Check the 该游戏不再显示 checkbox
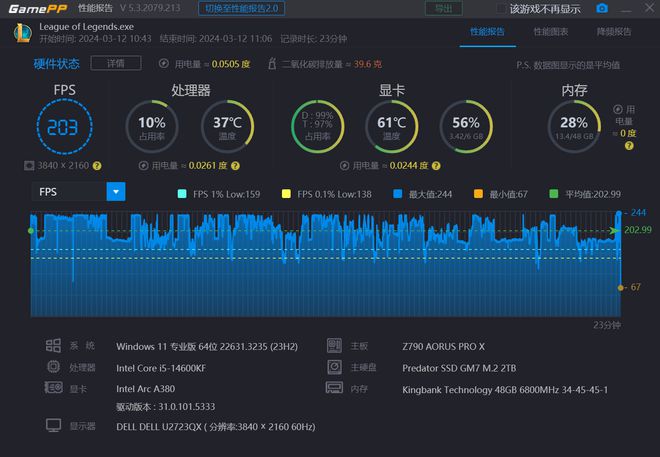 click(x=501, y=8)
